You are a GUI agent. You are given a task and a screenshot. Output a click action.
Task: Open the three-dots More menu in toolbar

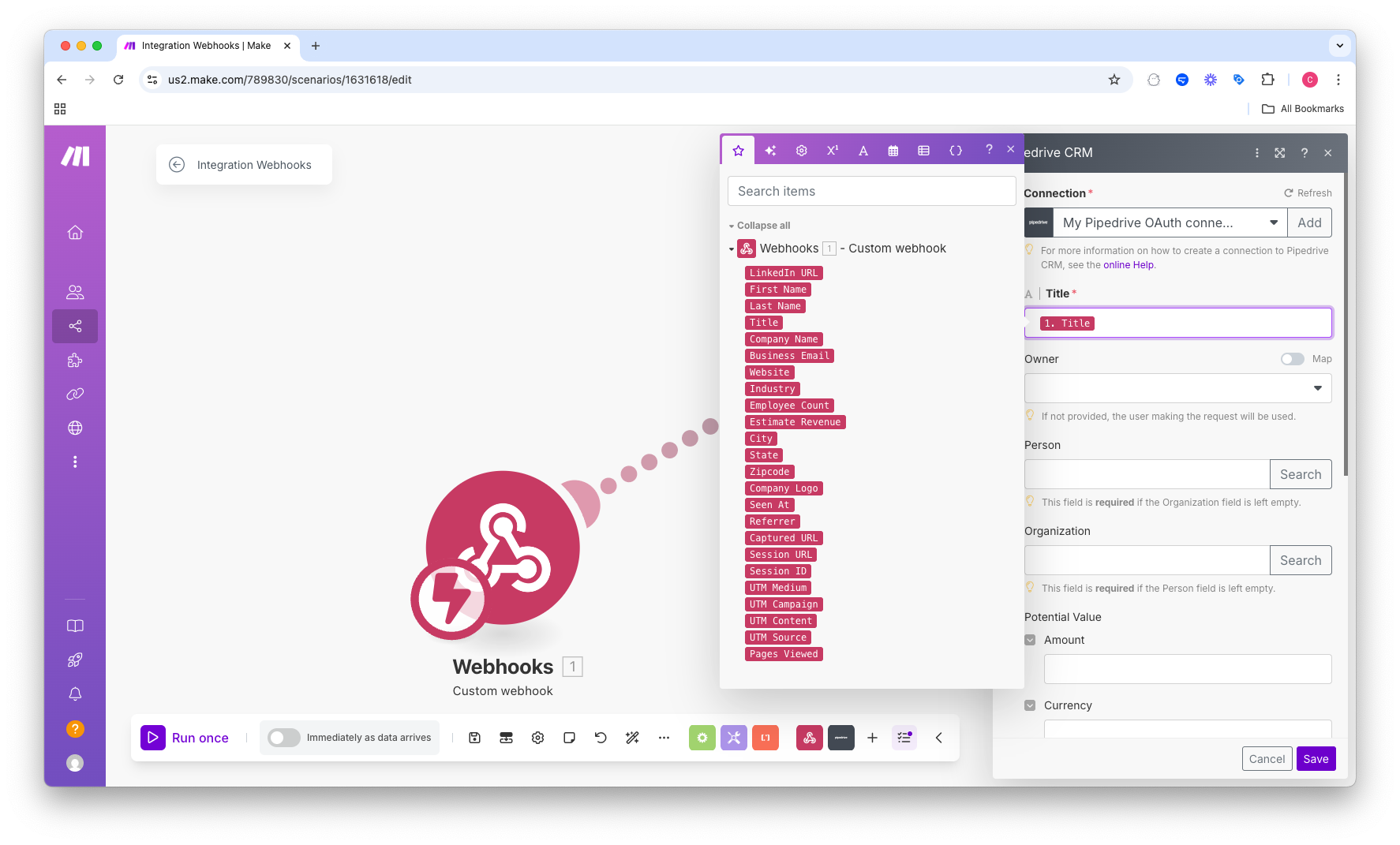(664, 738)
